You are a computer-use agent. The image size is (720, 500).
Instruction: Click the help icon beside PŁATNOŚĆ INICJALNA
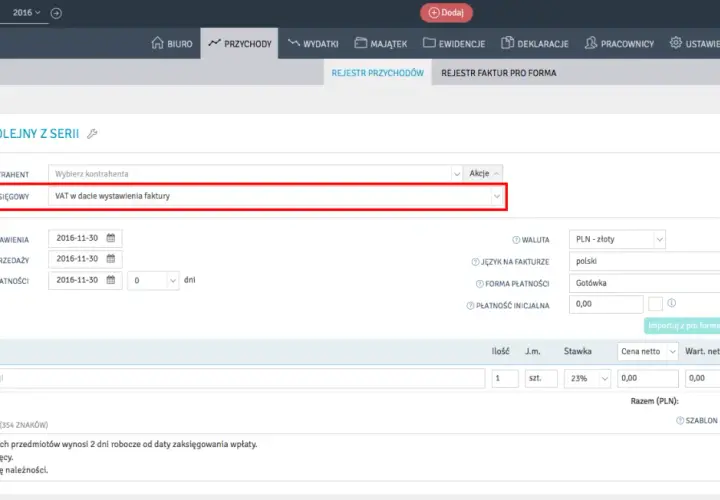pyautogui.click(x=470, y=306)
